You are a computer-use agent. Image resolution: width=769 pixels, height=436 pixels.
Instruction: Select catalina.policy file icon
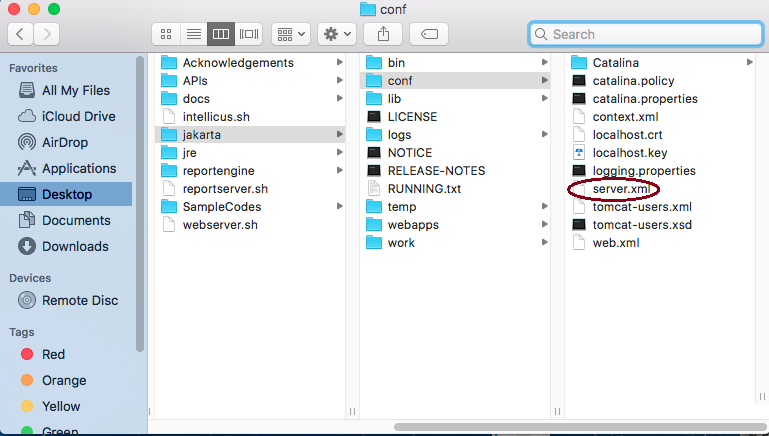[x=579, y=80]
